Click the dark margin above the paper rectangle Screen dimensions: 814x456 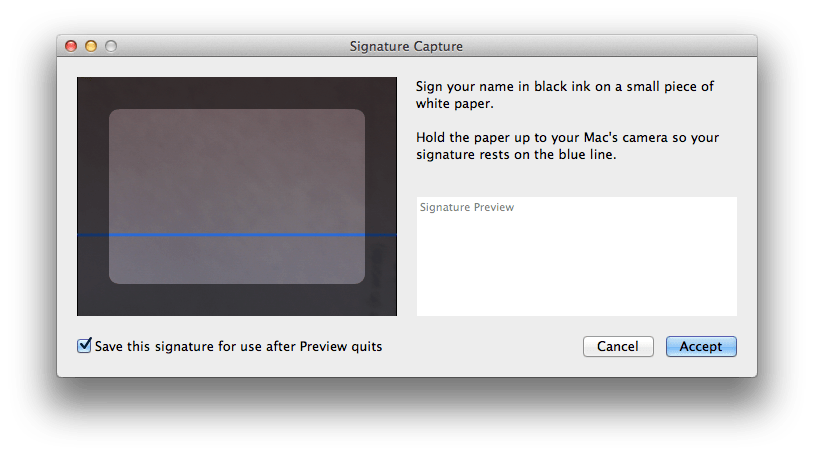(x=237, y=93)
